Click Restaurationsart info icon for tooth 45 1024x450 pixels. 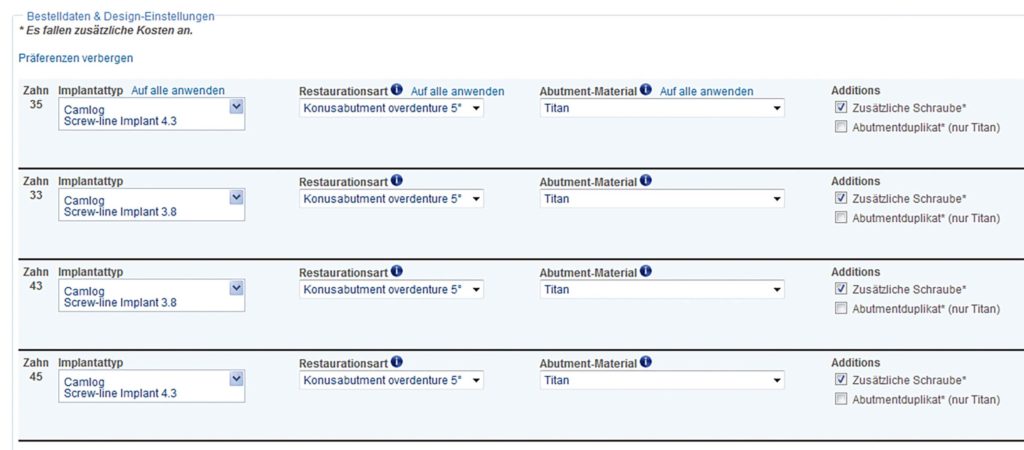397,362
